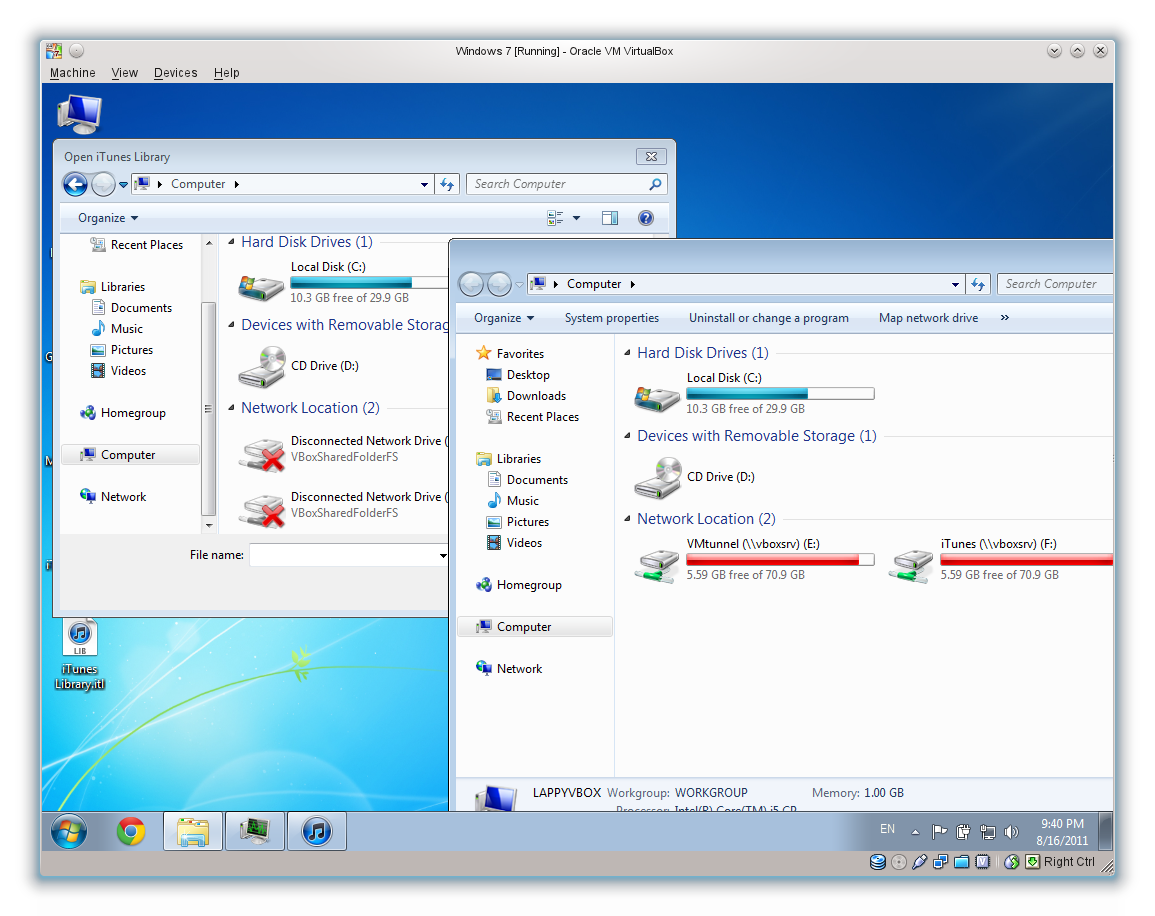This screenshot has height=916, width=1155.
Task: Click the Search Computer field in the dialog
Action: coord(567,184)
